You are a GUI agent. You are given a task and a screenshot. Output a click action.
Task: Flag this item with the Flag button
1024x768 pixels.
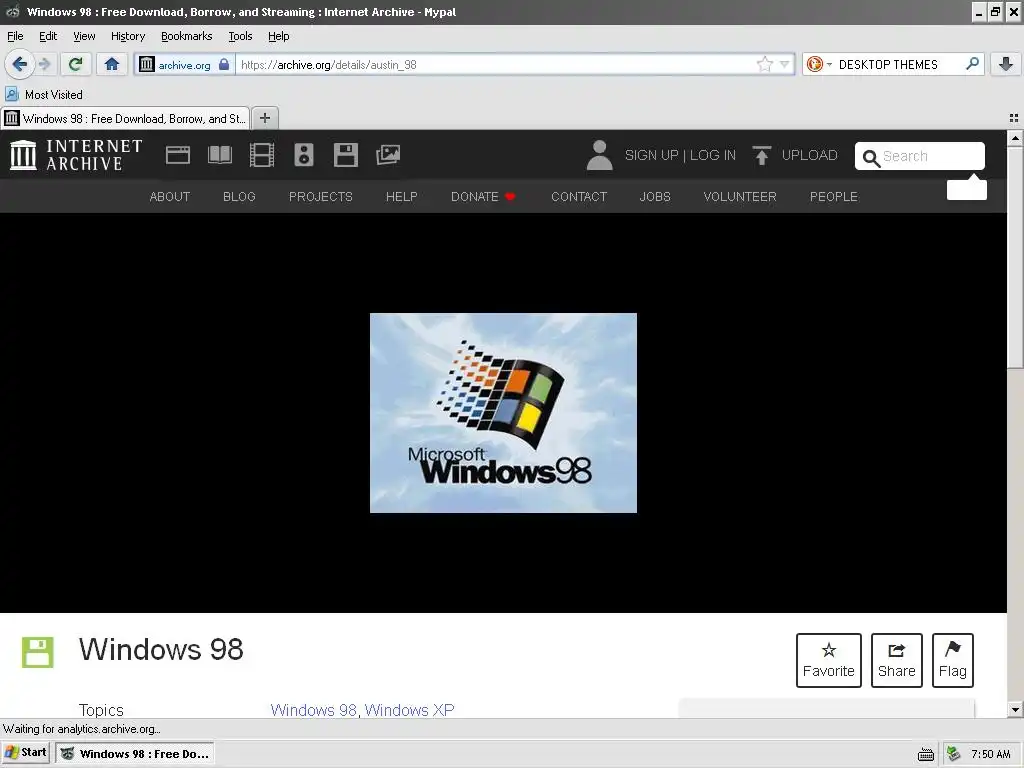pos(953,660)
